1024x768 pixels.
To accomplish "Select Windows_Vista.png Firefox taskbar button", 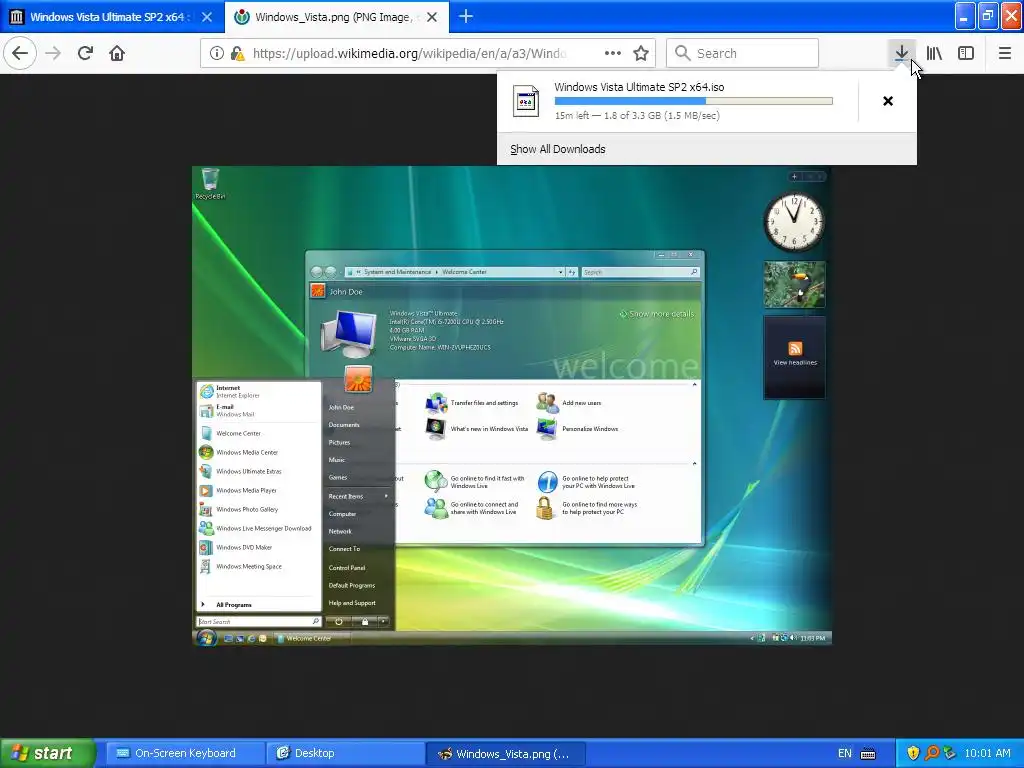I will 505,754.
